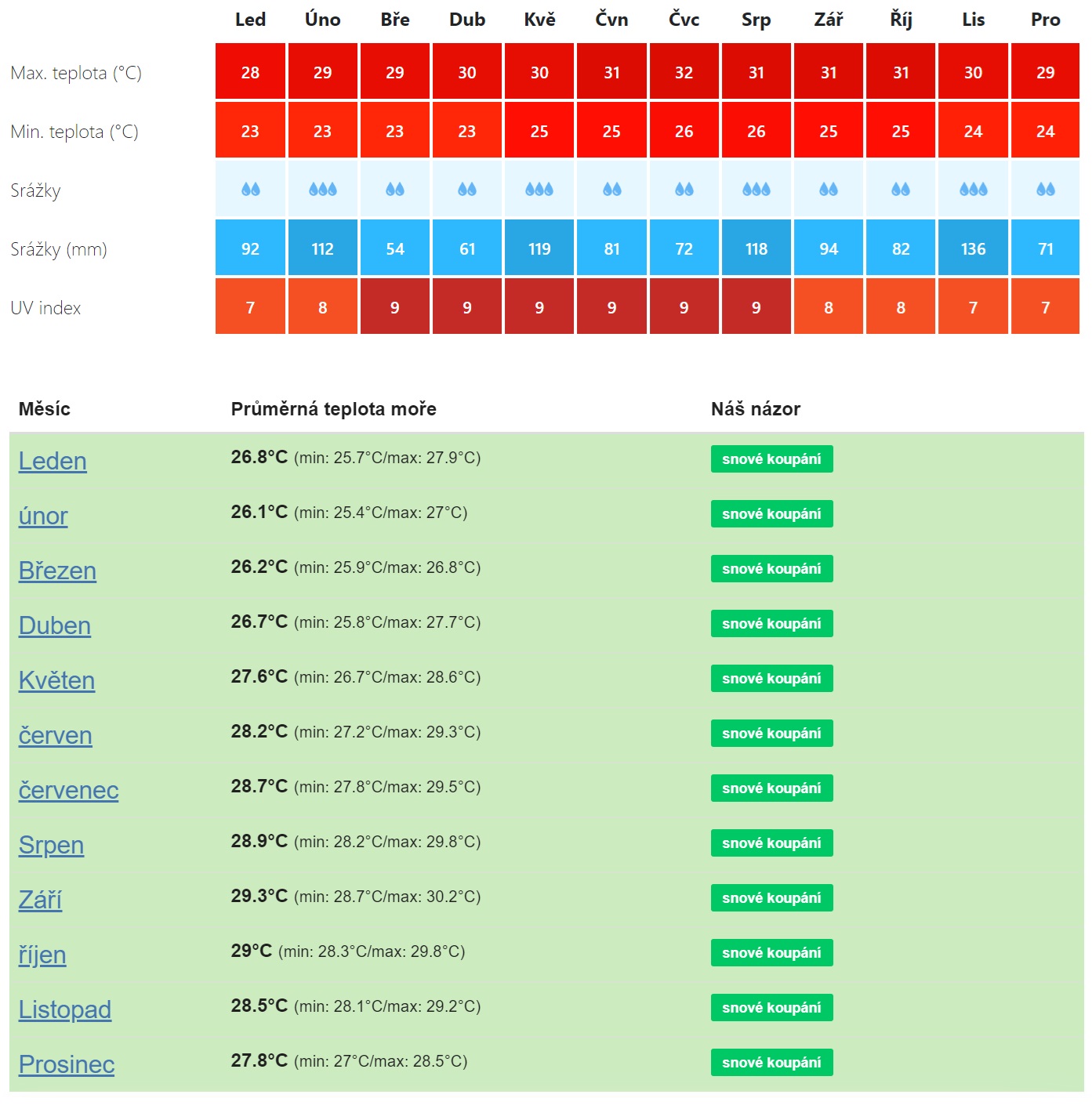This screenshot has height=1109, width=1092.
Task: Click 'snové koupání' badge in Prosinec row
Action: (x=772, y=1063)
